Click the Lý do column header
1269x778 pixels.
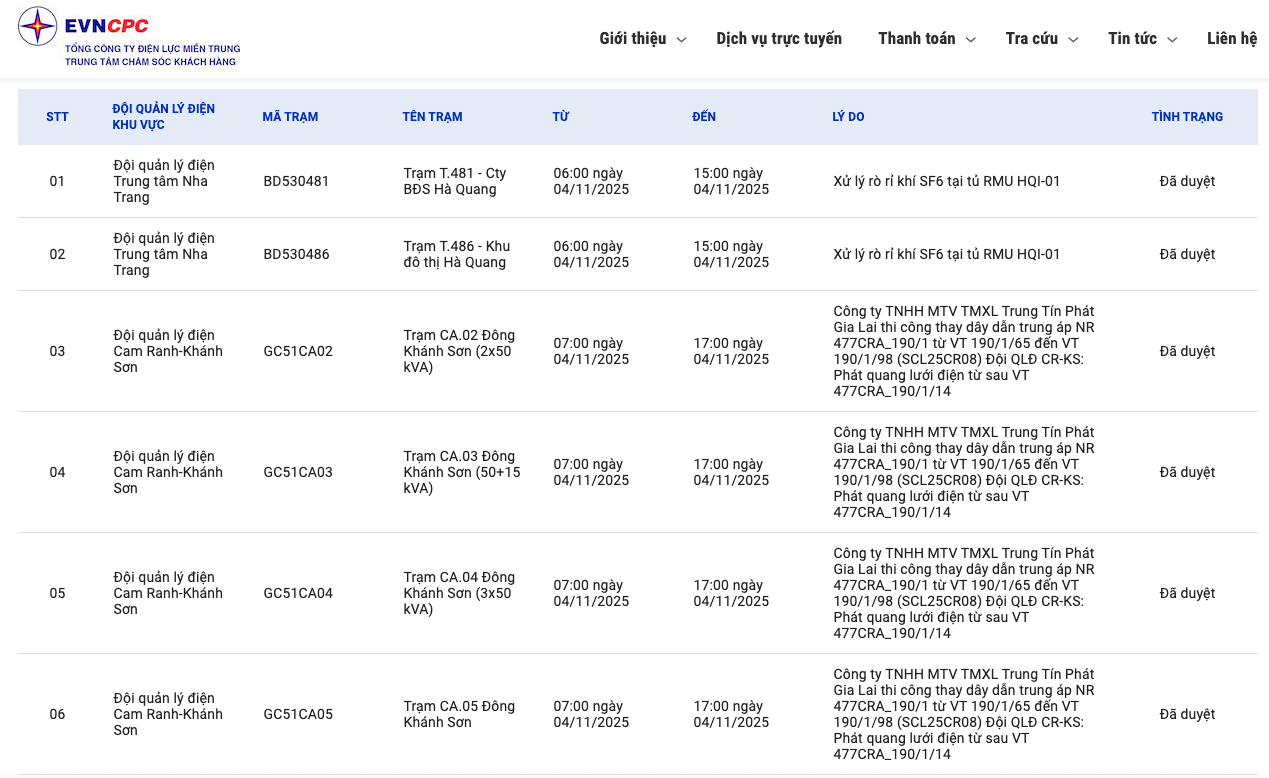pyautogui.click(x=848, y=117)
